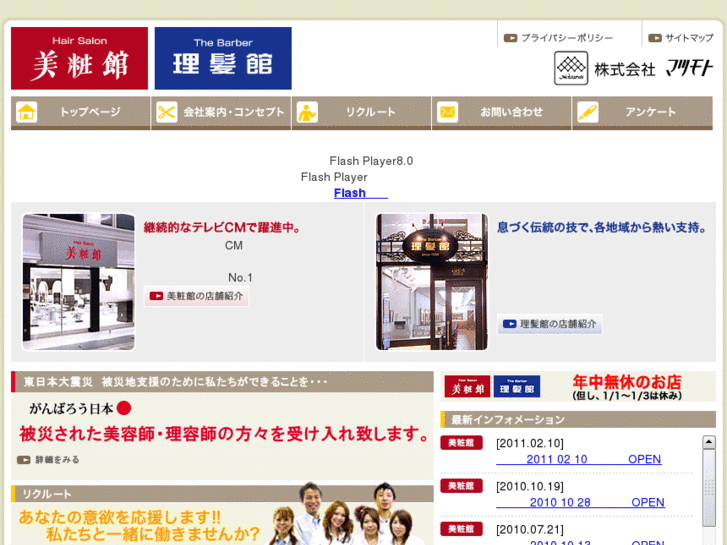Click 美粧館の店舗紹介 button
The image size is (727, 545).
point(197,296)
